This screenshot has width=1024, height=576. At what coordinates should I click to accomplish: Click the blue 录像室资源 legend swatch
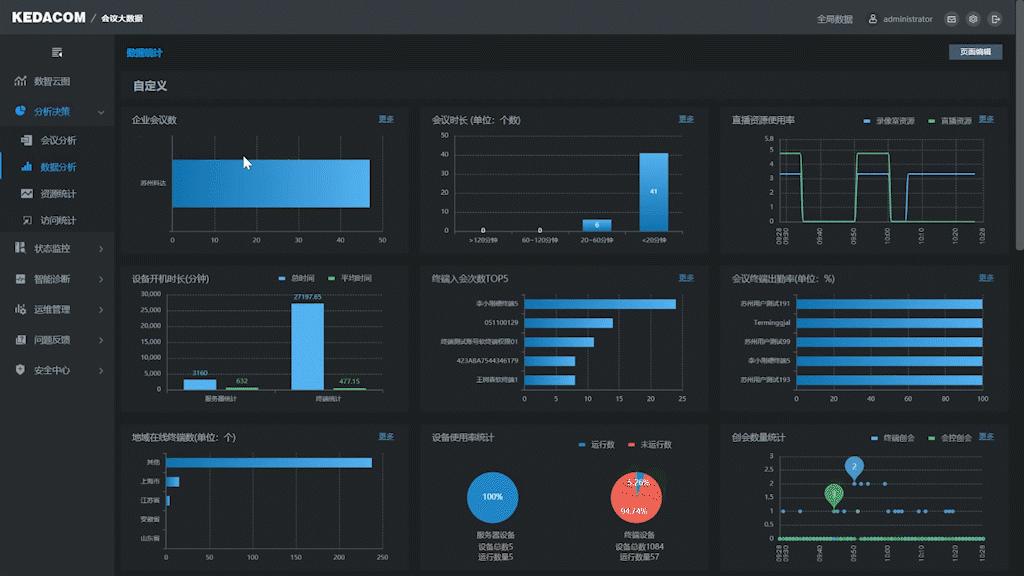[x=868, y=121]
